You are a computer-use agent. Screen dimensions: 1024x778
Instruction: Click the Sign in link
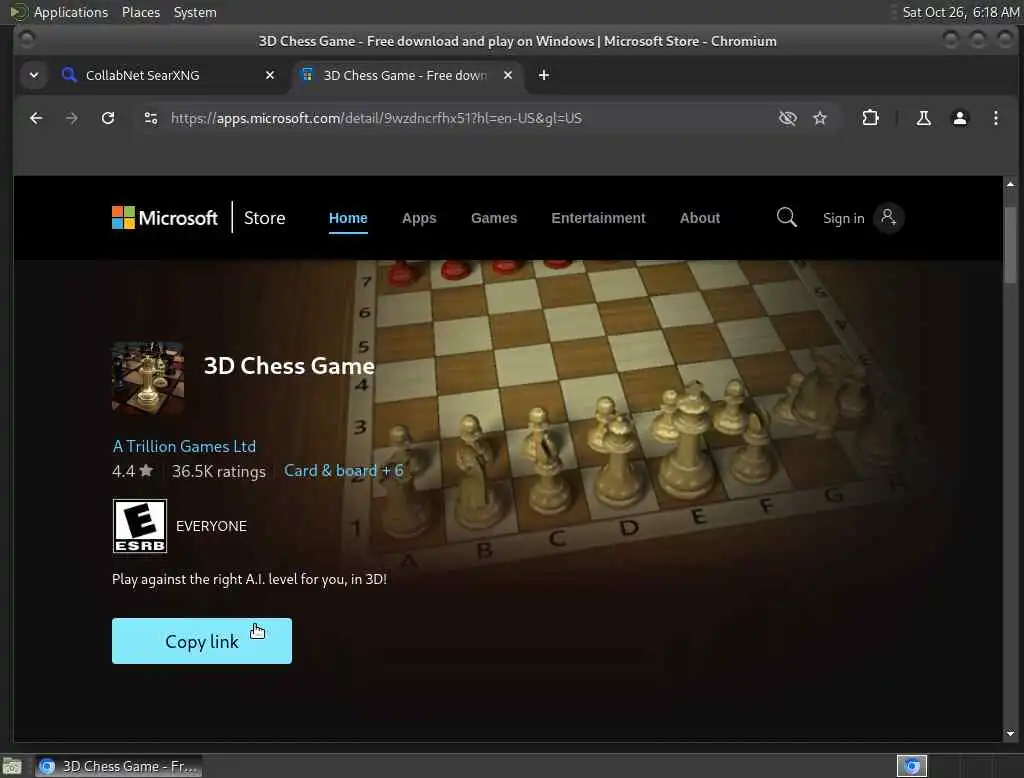(843, 218)
